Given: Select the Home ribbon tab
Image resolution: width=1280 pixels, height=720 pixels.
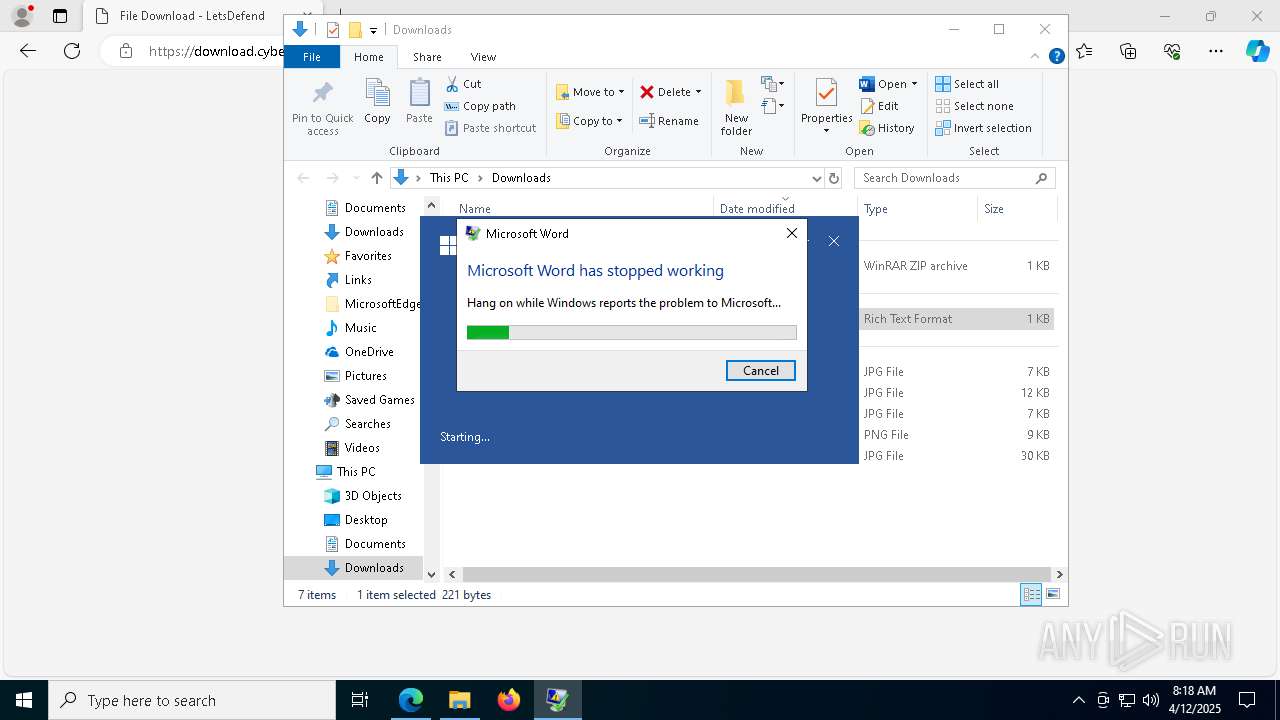Looking at the screenshot, I should pos(368,57).
